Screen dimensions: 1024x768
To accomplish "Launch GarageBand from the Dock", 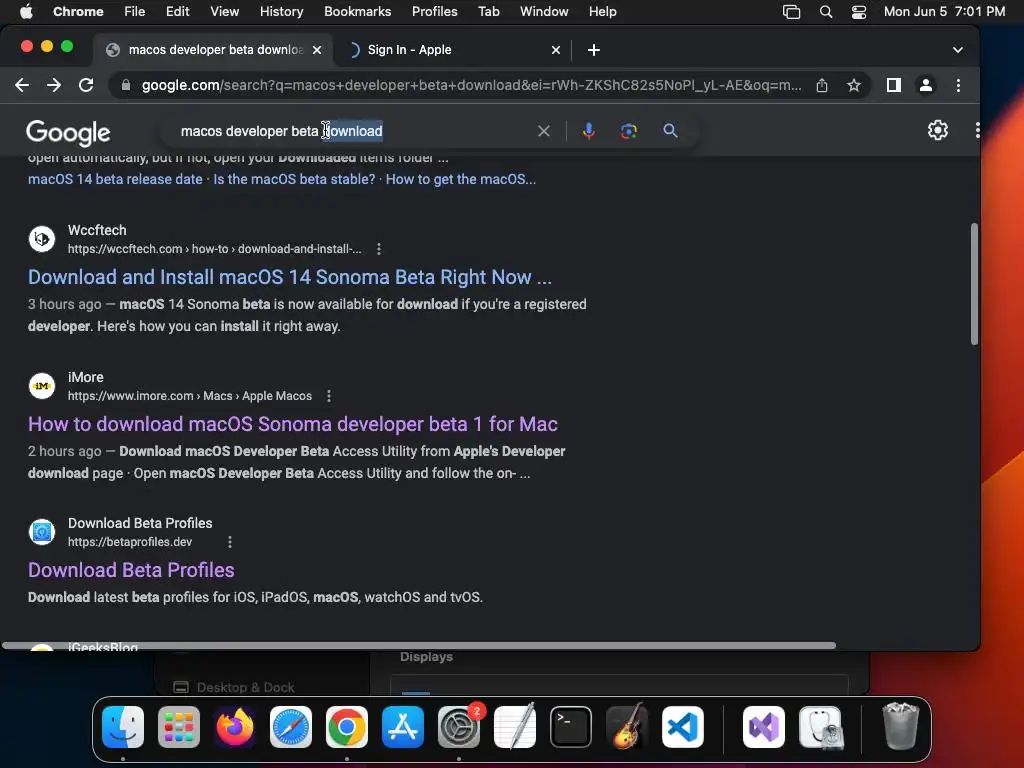I will (x=627, y=727).
